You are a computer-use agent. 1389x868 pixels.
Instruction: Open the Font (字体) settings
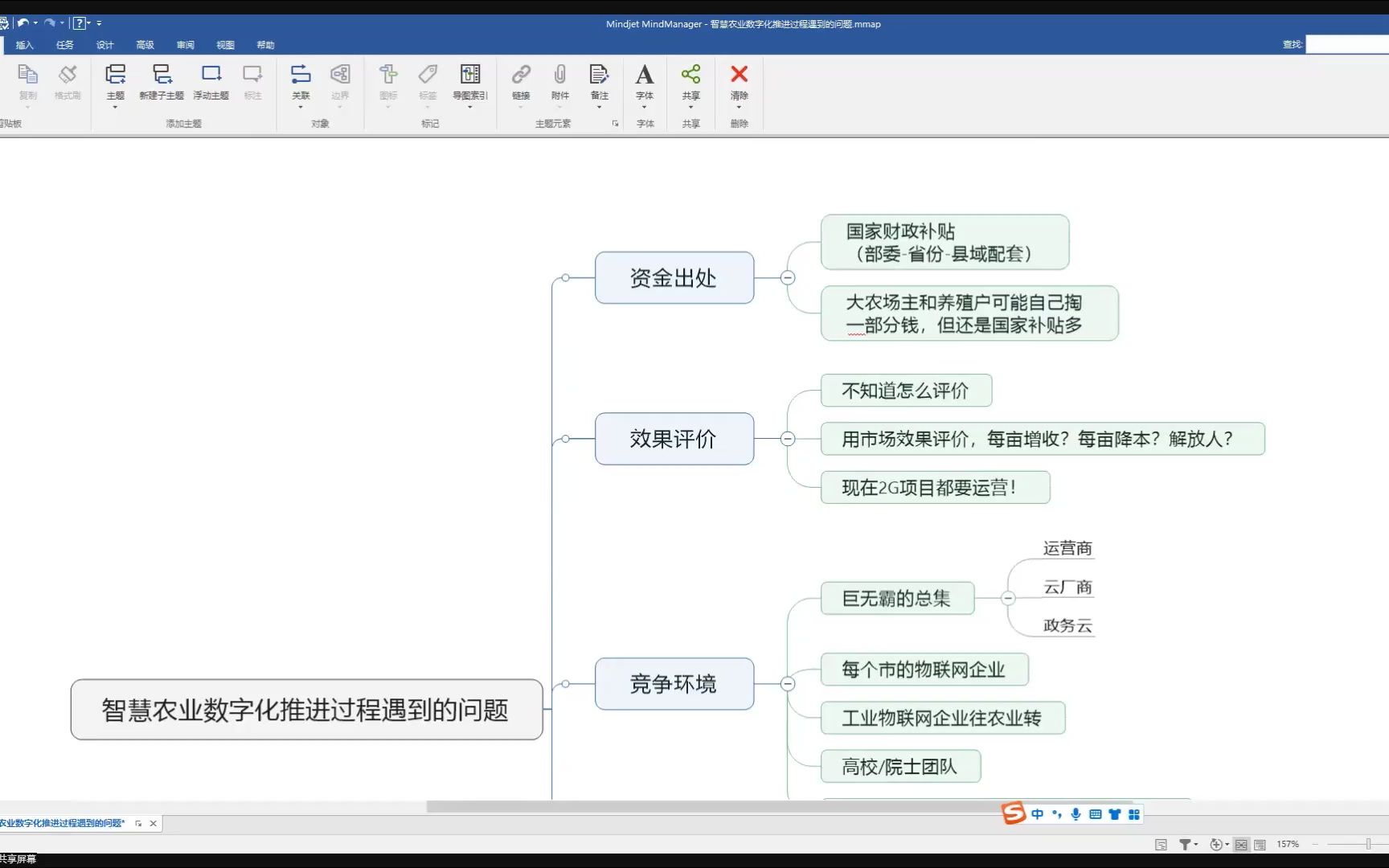coord(645,75)
